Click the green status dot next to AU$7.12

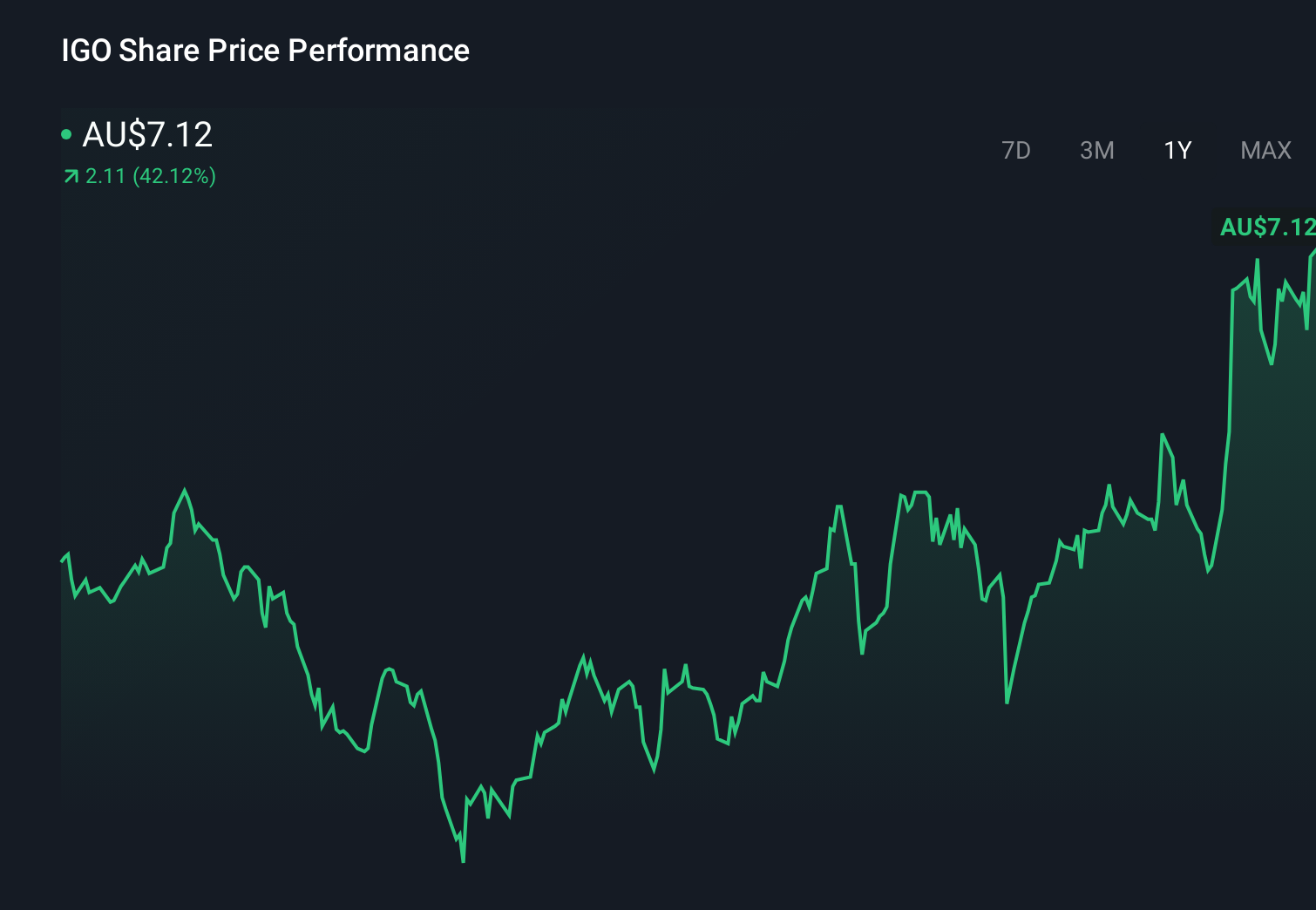pyautogui.click(x=66, y=132)
